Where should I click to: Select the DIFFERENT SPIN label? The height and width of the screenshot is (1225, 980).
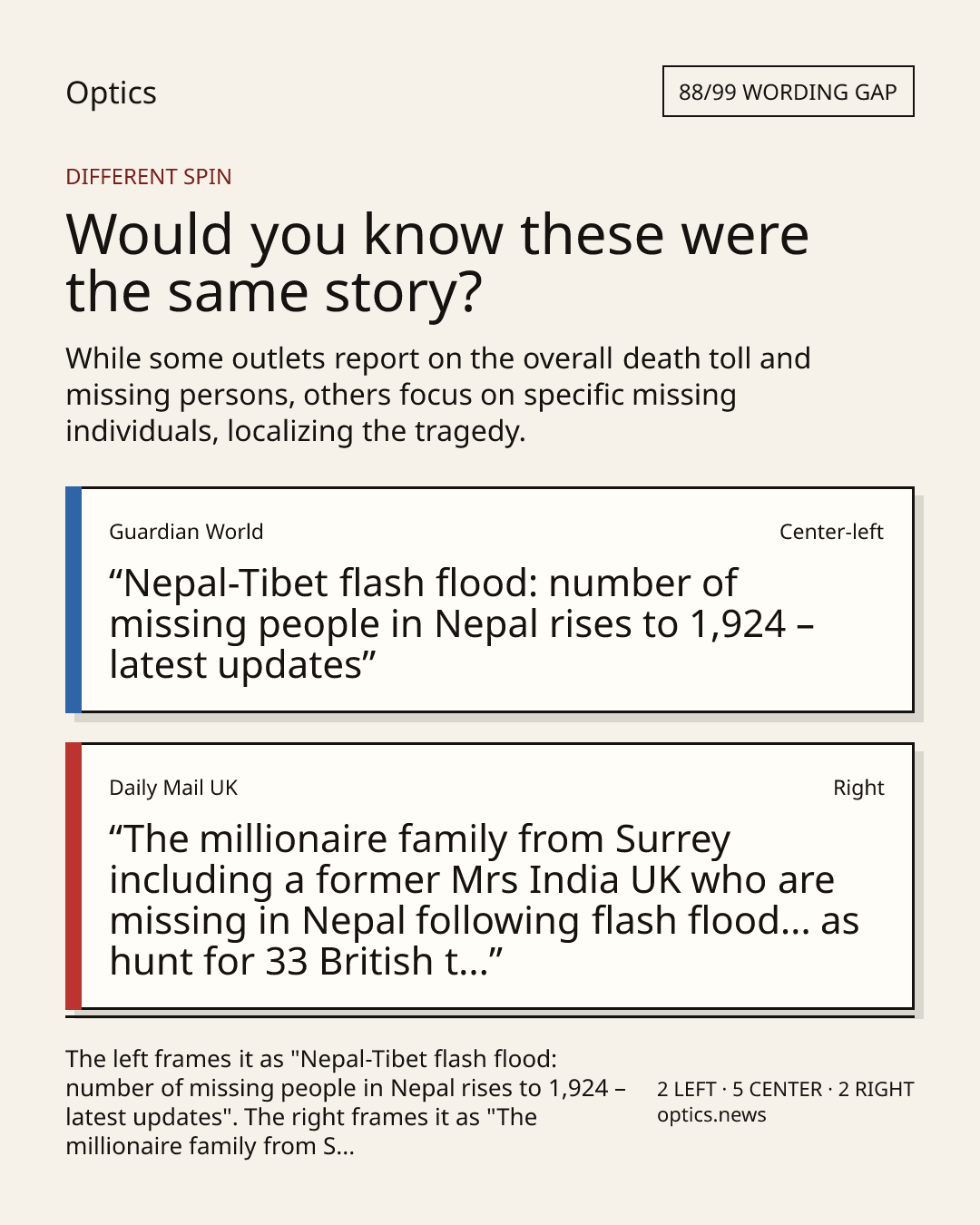[149, 177]
